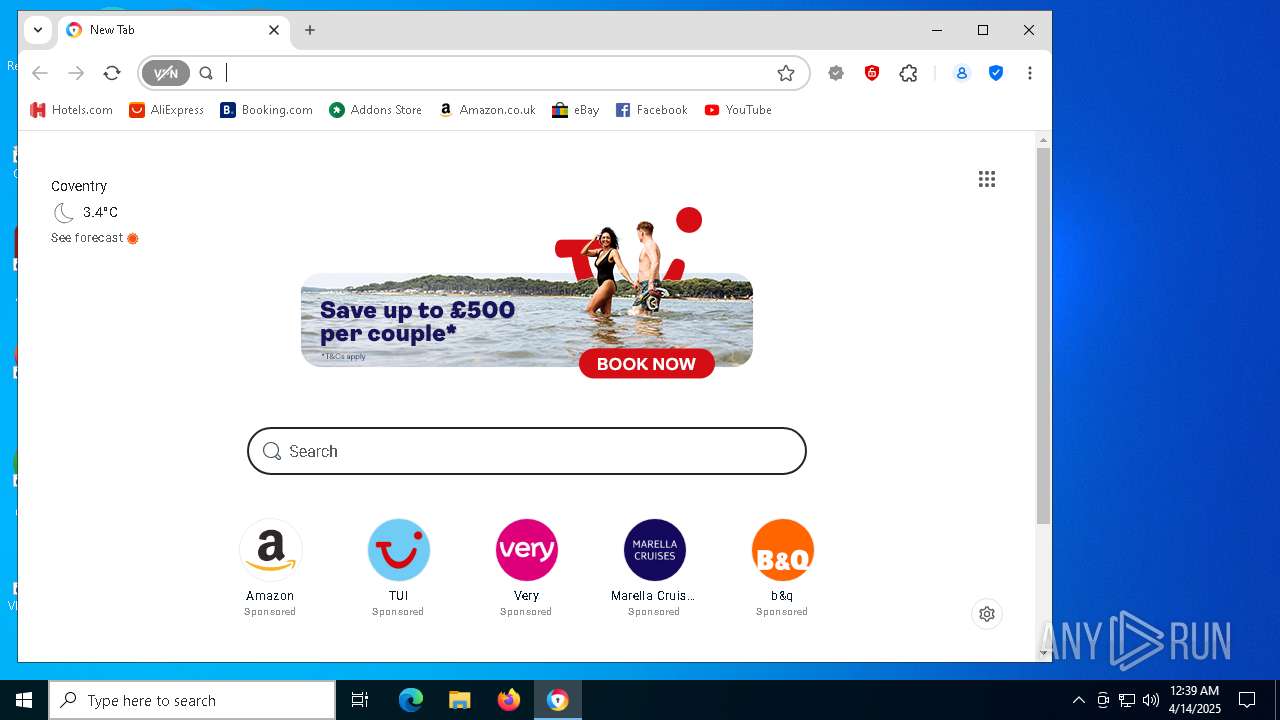Screen dimensions: 1280x720
Task: Open the Booking.com bookmark
Action: [x=266, y=110]
